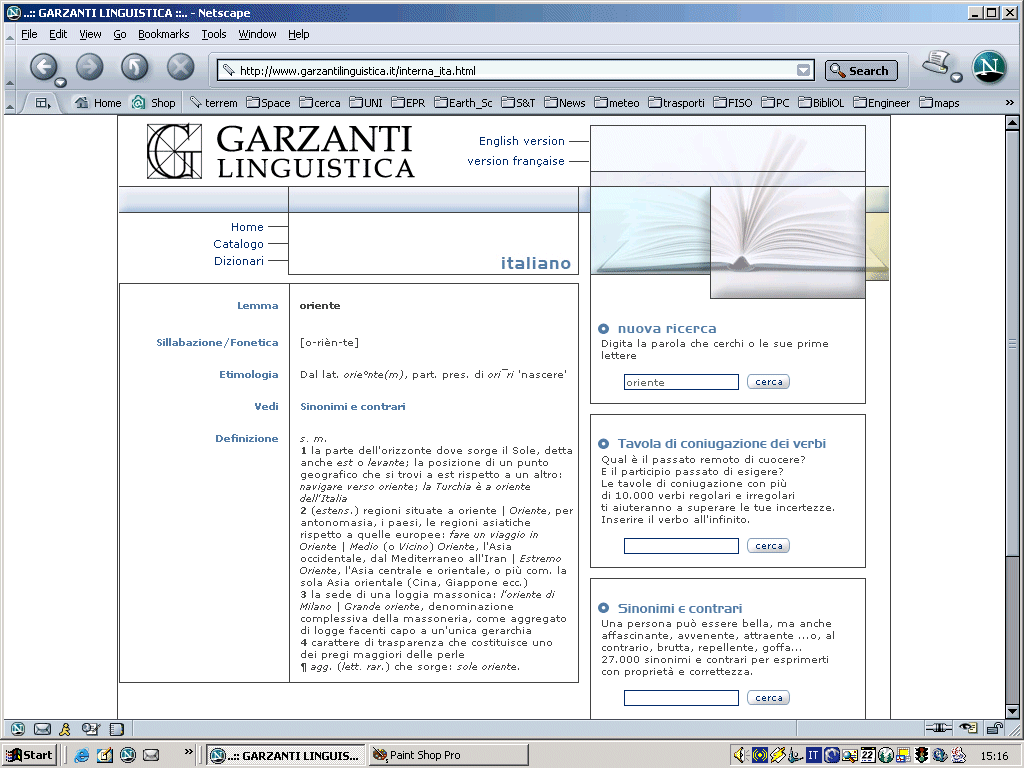Click the Home bookmark in personal toolbar
This screenshot has height=768, width=1024.
click(x=98, y=103)
